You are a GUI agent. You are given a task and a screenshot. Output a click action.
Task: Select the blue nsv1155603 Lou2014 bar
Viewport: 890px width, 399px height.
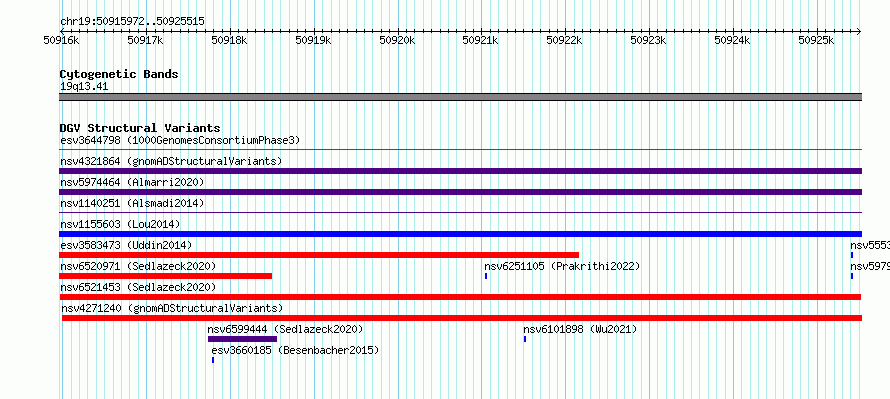[460, 234]
